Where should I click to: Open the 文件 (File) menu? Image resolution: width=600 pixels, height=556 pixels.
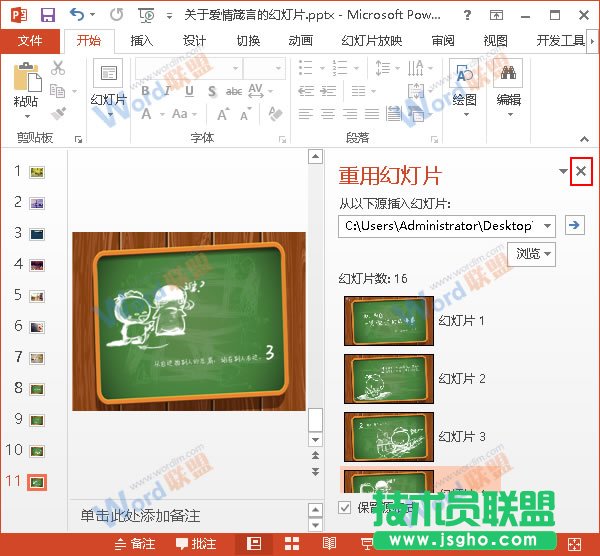(x=31, y=41)
